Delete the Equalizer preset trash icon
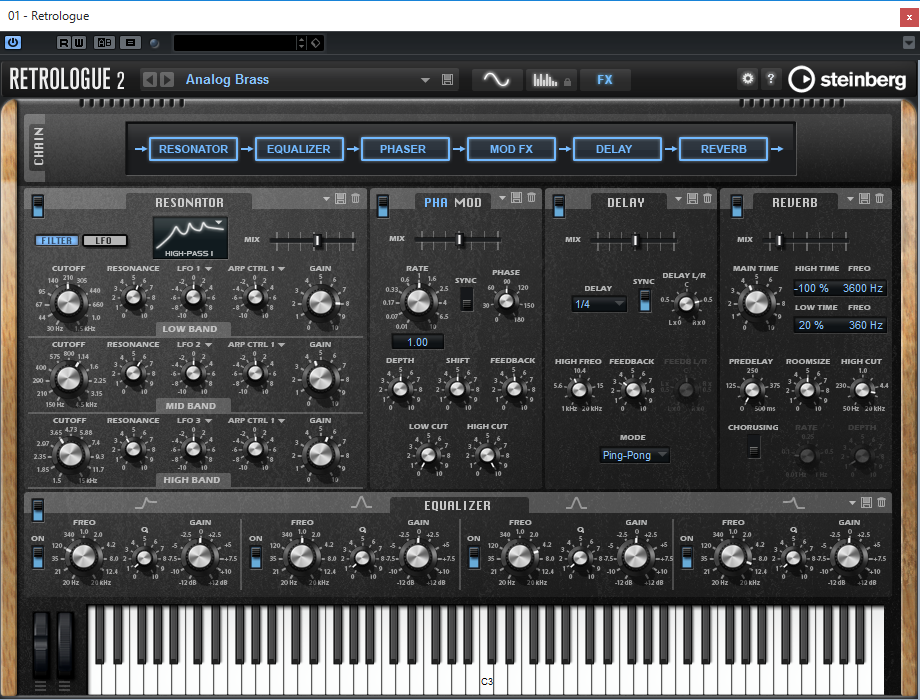The width and height of the screenshot is (920, 700). point(881,502)
